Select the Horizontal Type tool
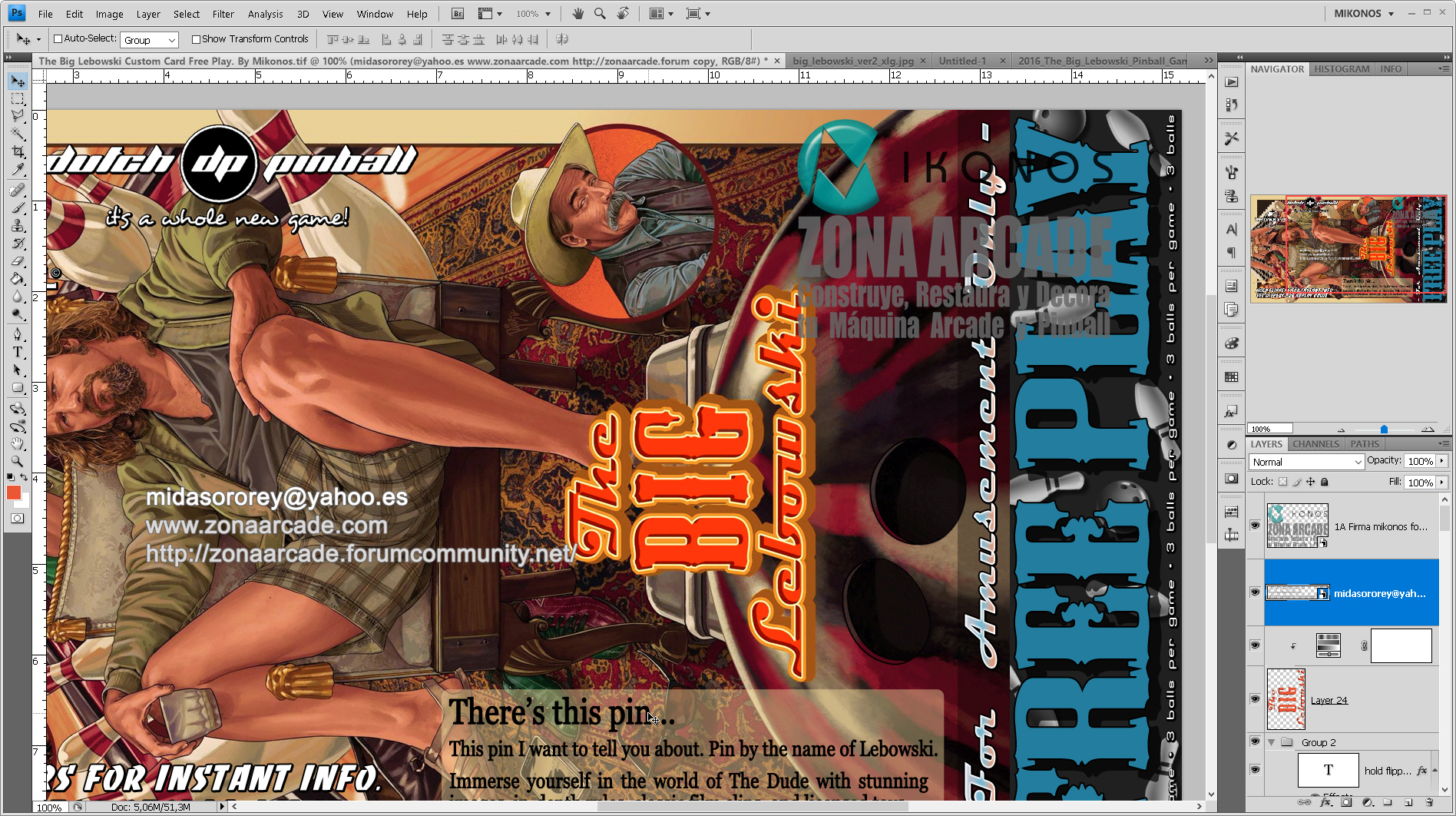 [18, 352]
